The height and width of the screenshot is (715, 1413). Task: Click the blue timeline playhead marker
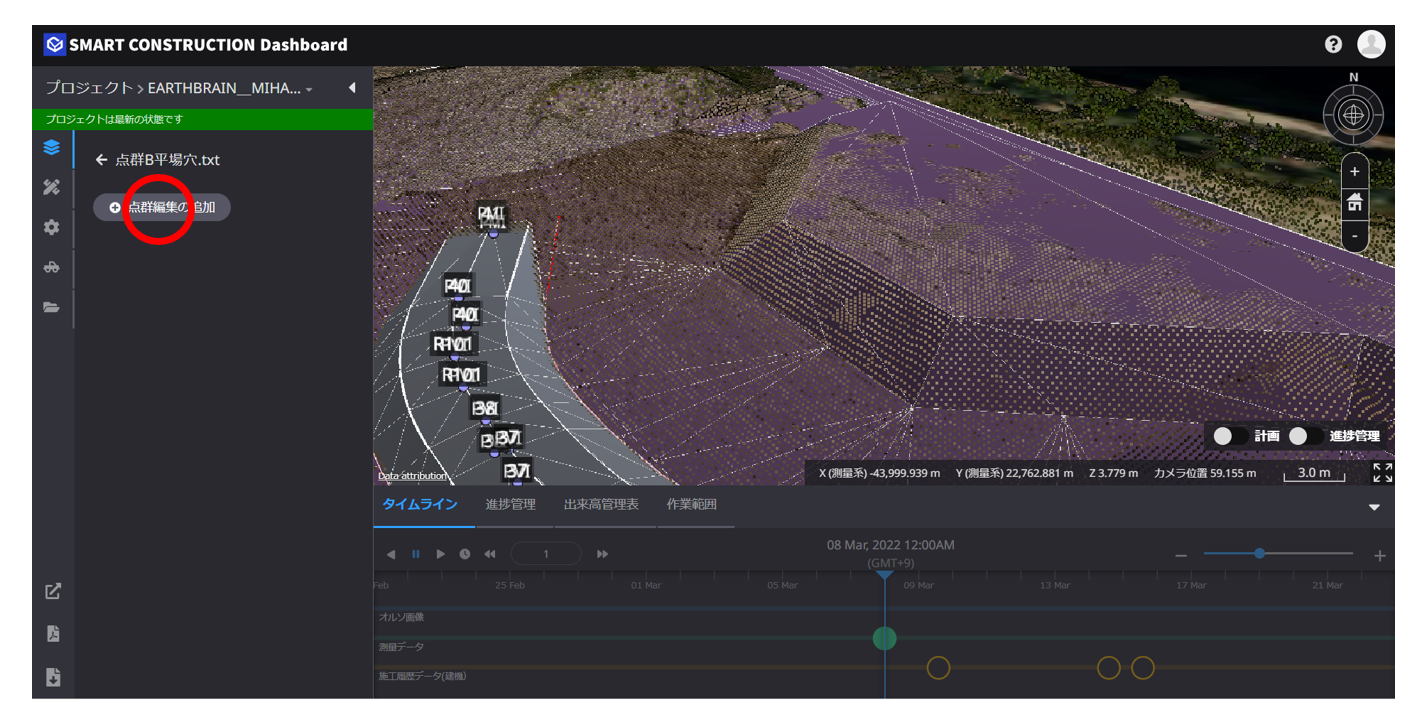pos(884,575)
